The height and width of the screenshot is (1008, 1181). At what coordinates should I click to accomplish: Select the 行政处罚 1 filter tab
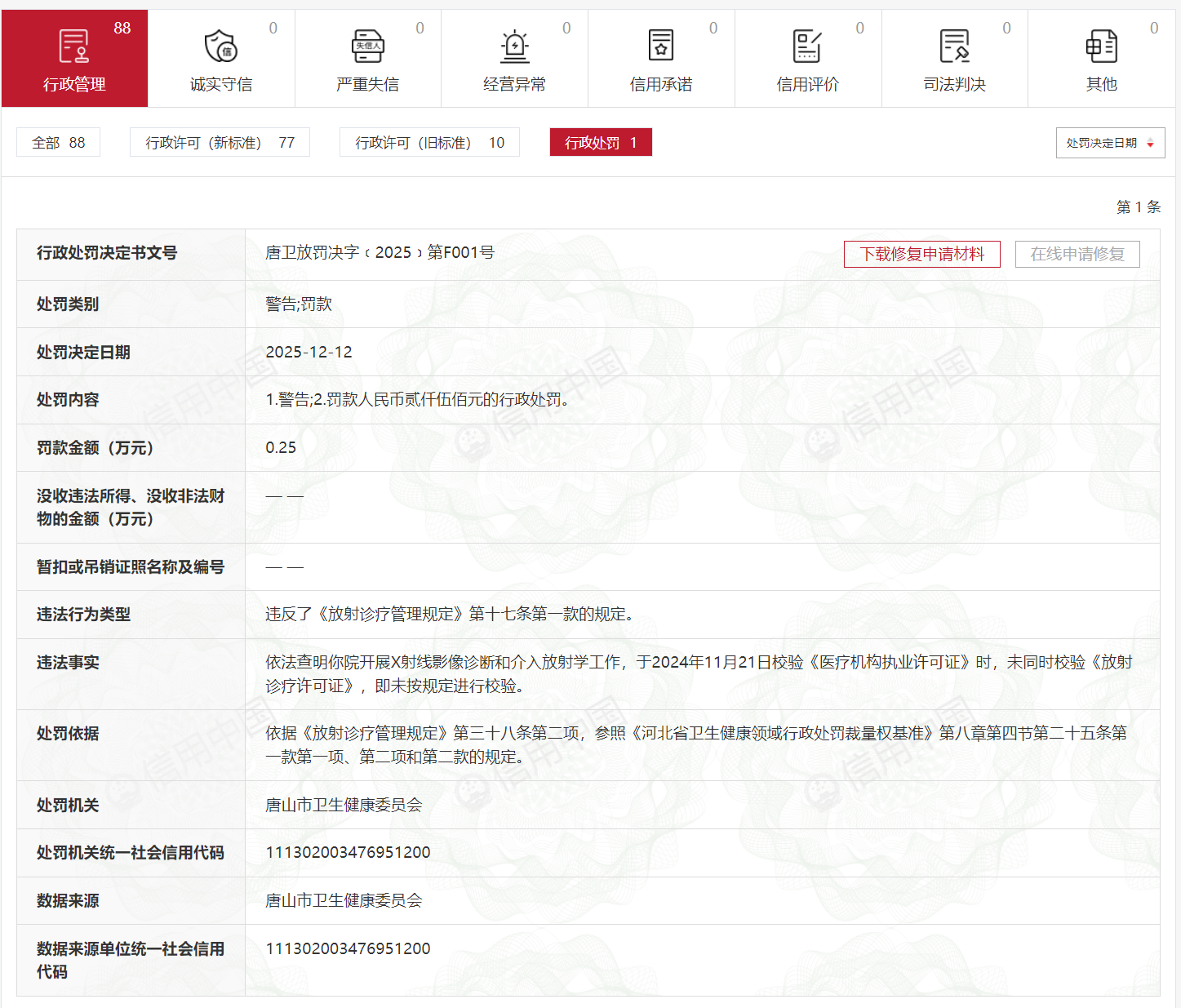point(601,143)
